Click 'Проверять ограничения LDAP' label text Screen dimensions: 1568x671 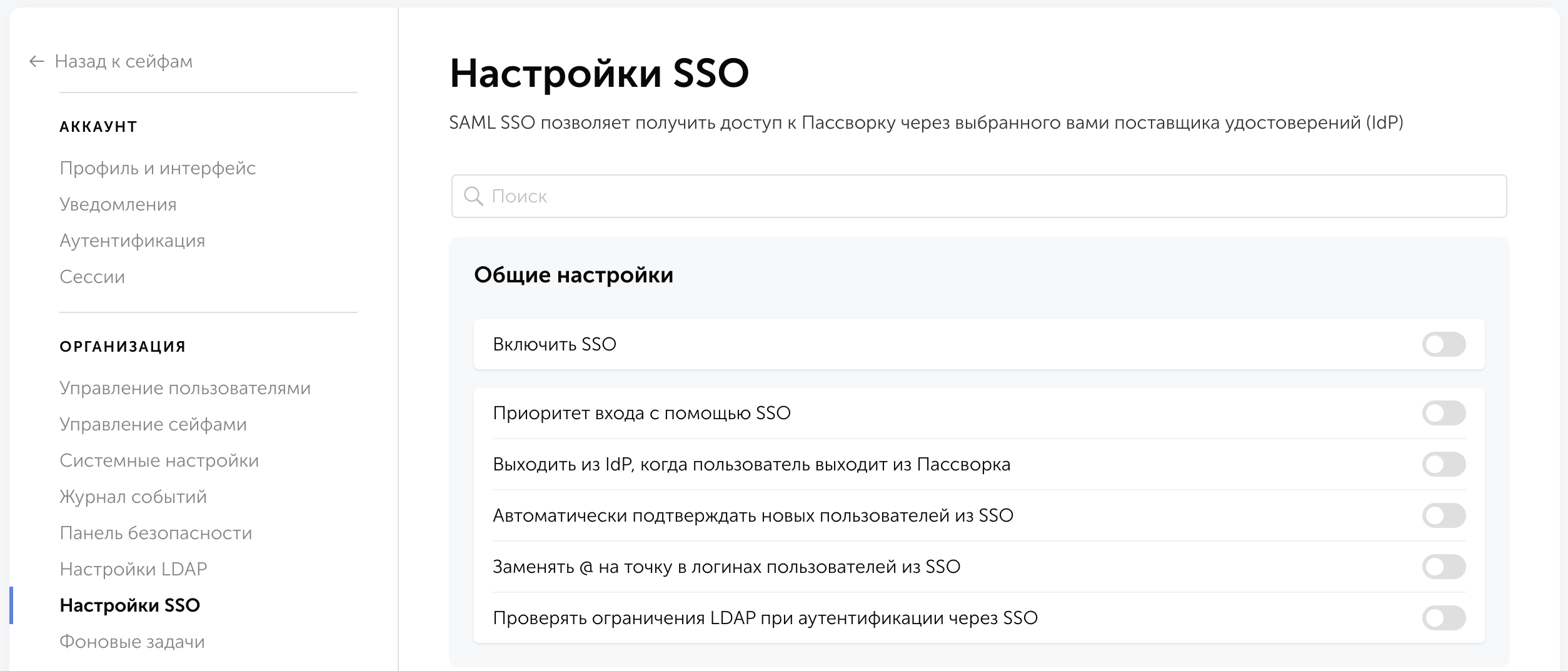[765, 618]
